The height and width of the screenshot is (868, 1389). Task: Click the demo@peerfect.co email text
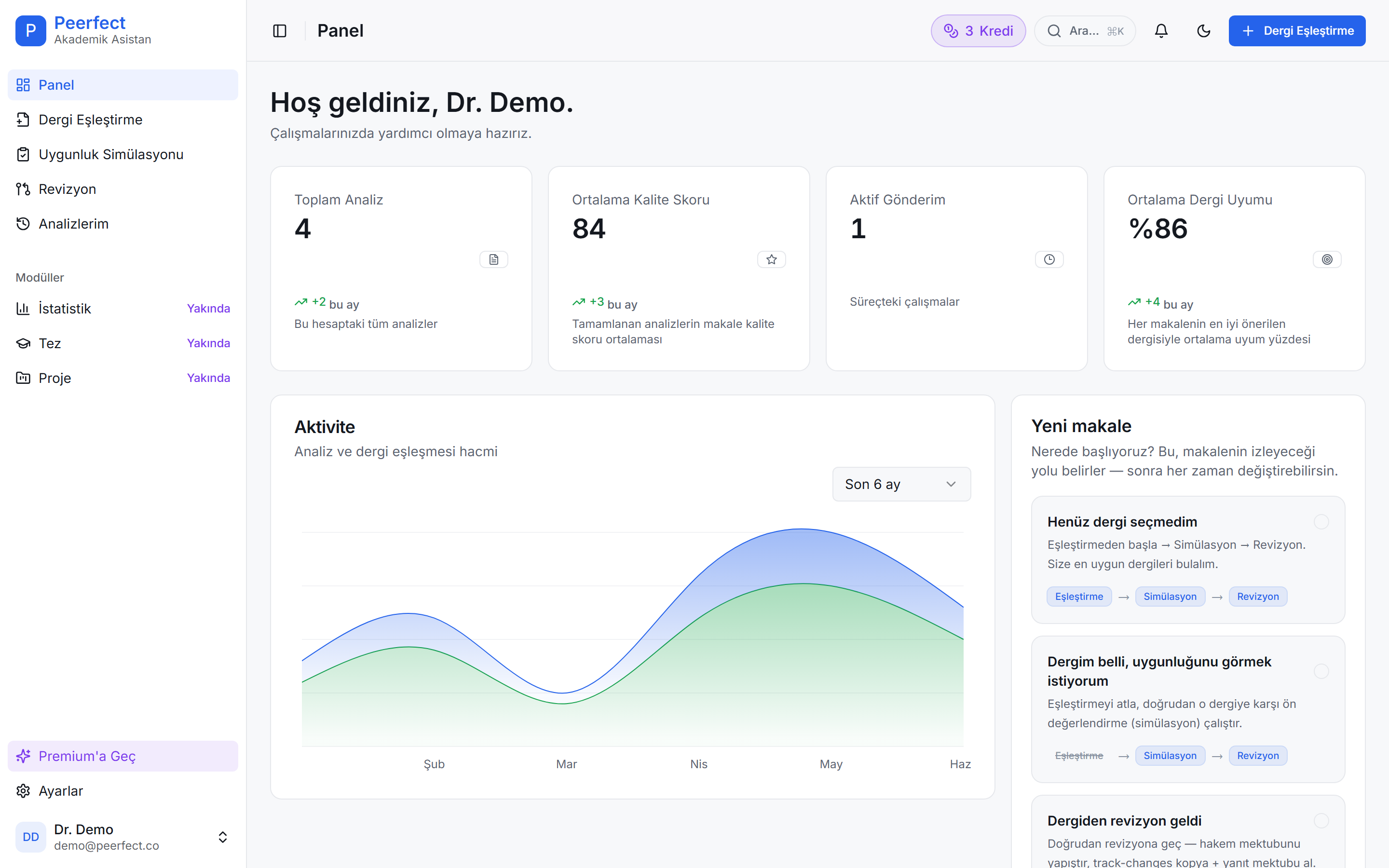pyautogui.click(x=106, y=846)
